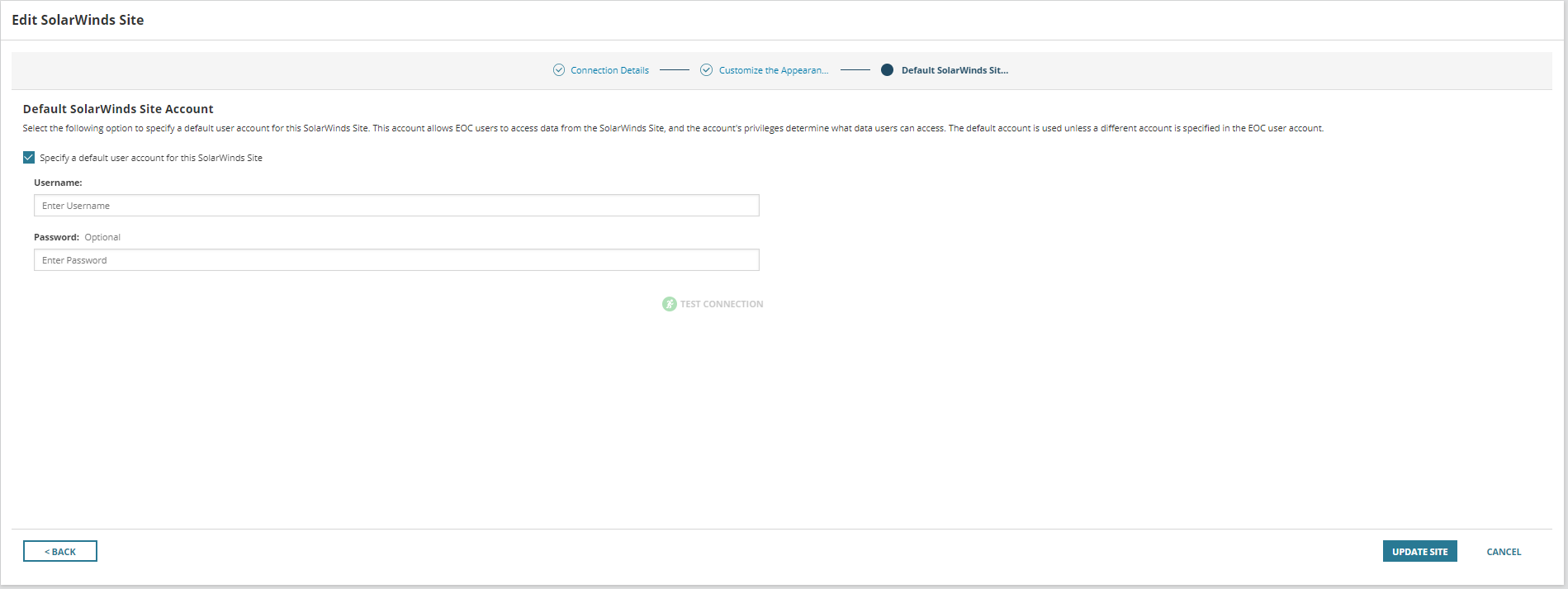Click the Username: field label

pos(58,183)
